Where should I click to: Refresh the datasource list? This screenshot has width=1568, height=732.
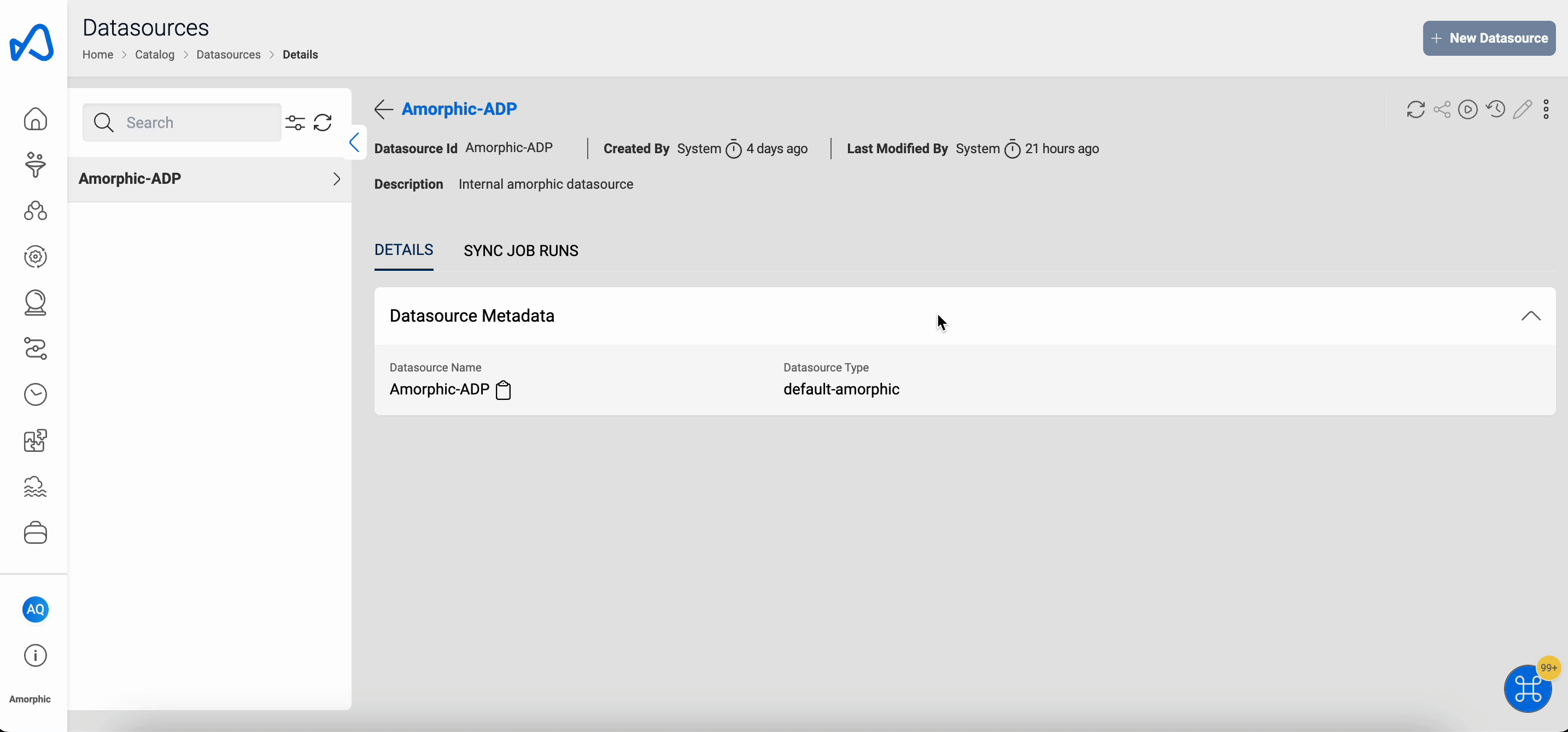[x=323, y=123]
